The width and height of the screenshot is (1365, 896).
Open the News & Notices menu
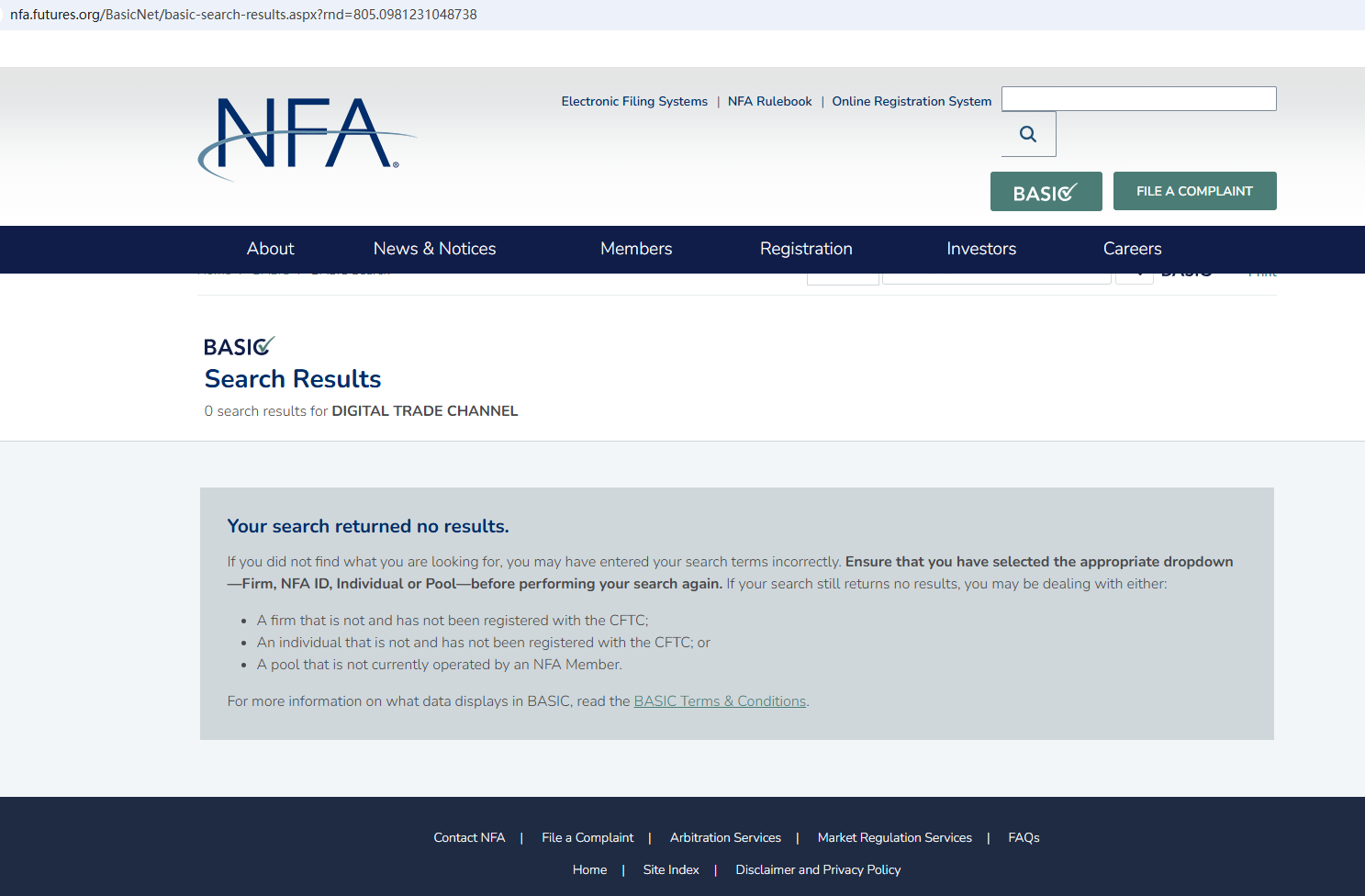click(434, 249)
